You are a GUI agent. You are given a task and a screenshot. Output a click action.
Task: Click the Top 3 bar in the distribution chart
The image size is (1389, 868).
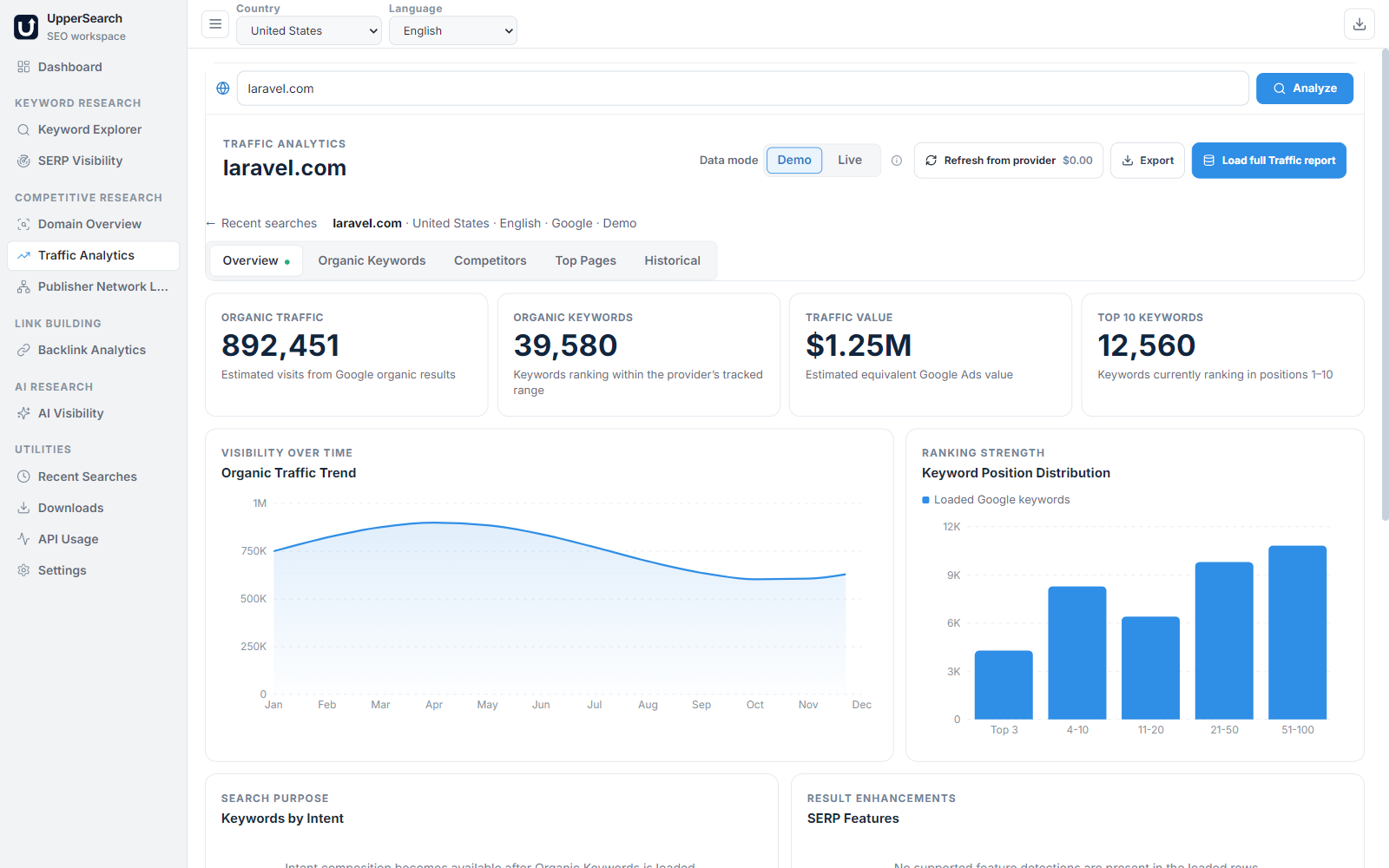tap(1004, 685)
